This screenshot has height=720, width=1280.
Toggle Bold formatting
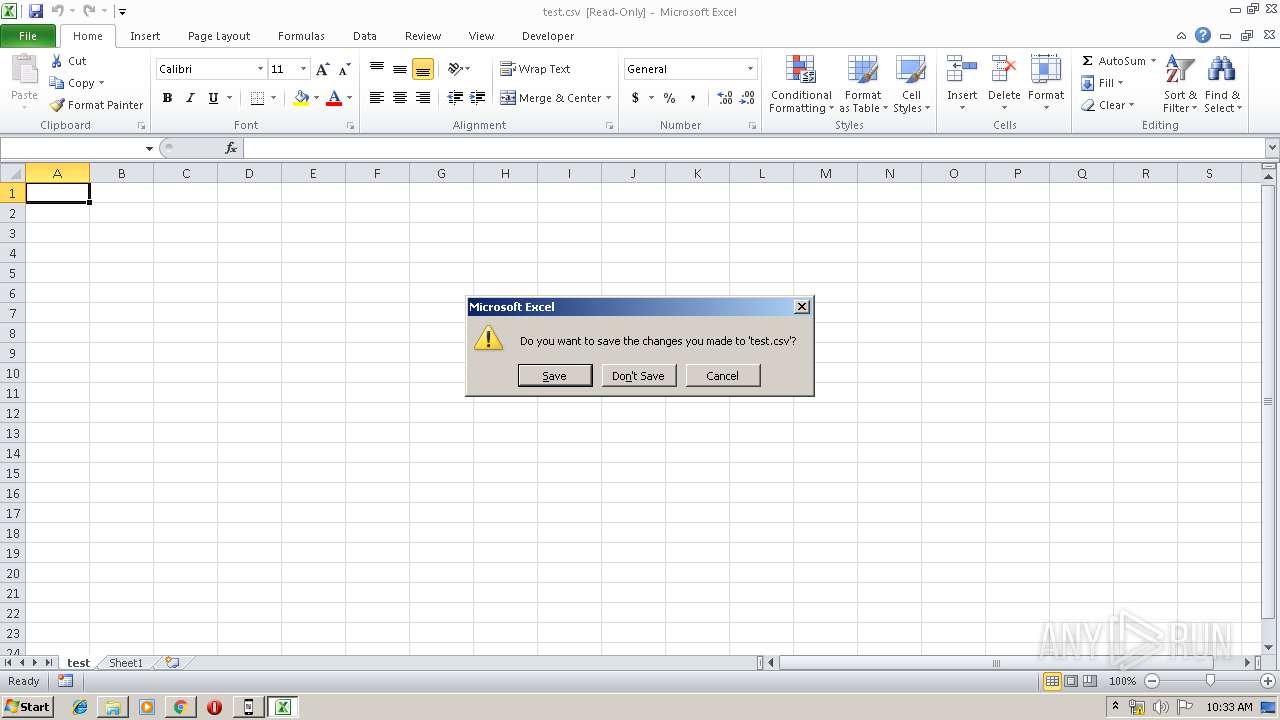[x=167, y=98]
